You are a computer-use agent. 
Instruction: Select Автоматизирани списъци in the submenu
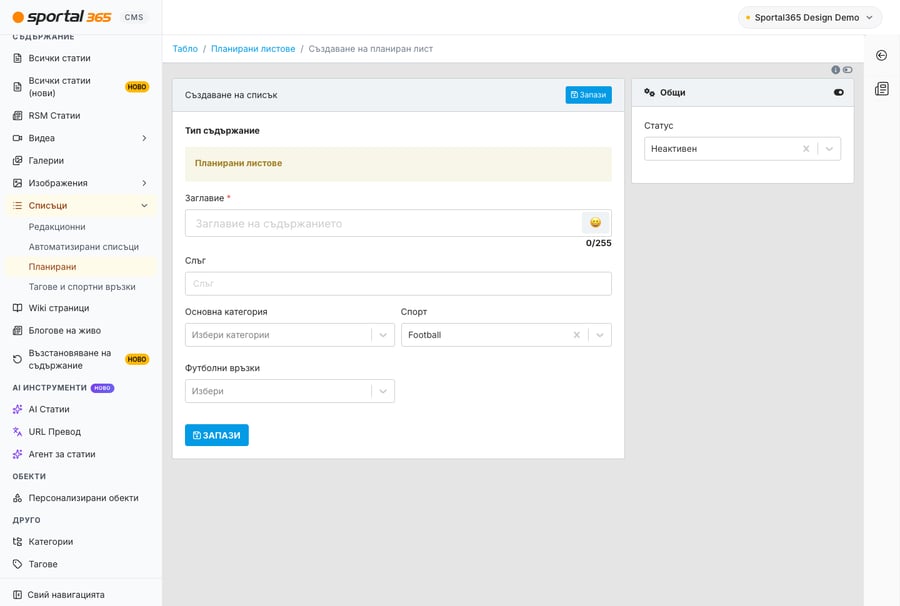coord(84,247)
